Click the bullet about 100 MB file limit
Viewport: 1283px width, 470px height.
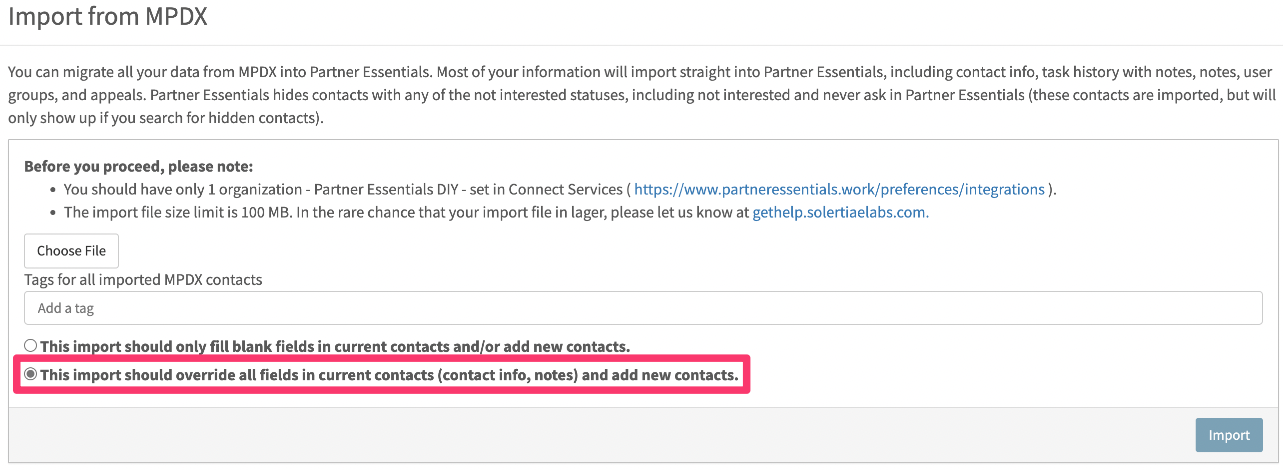(496, 212)
